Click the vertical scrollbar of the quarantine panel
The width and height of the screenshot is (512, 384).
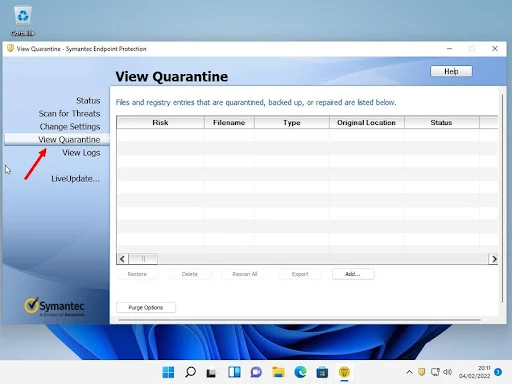pyautogui.click(x=502, y=199)
